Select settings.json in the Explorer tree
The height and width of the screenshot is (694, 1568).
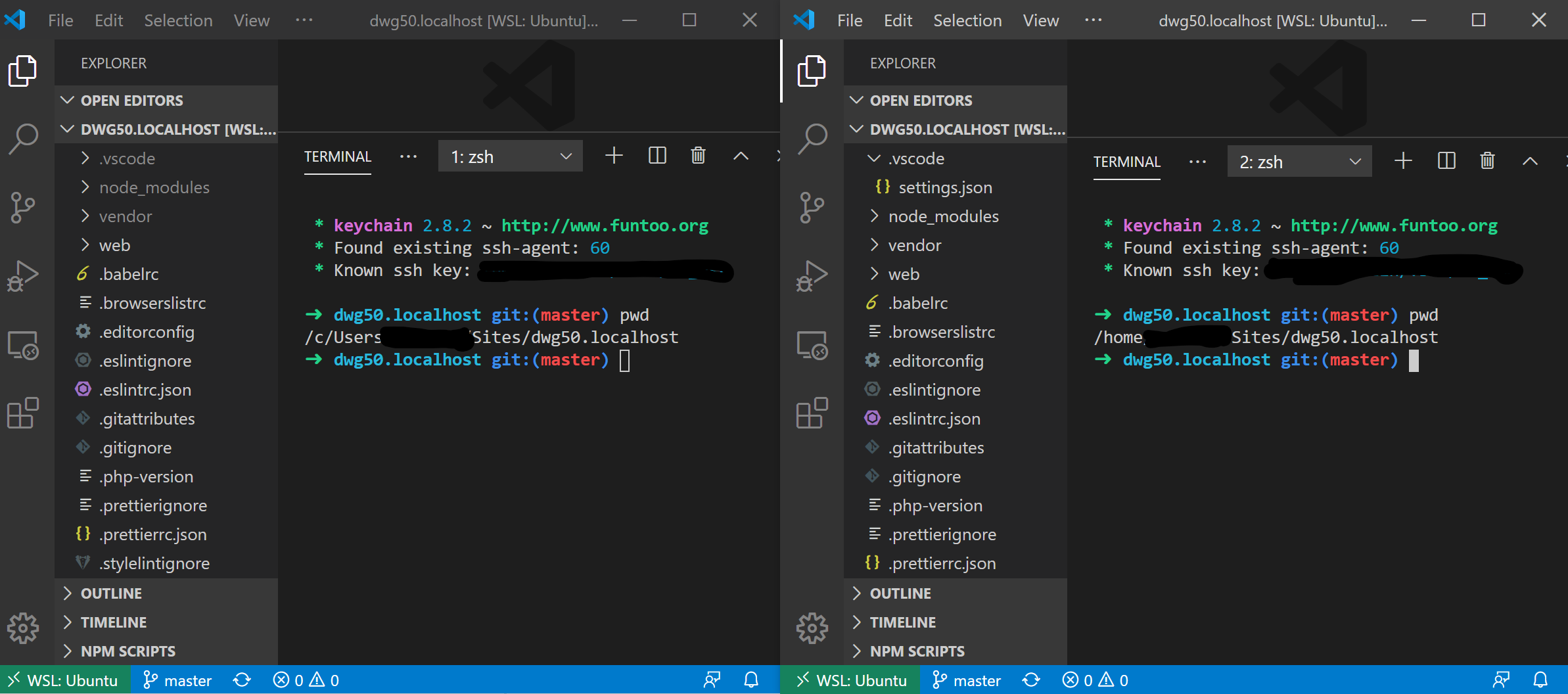(944, 187)
